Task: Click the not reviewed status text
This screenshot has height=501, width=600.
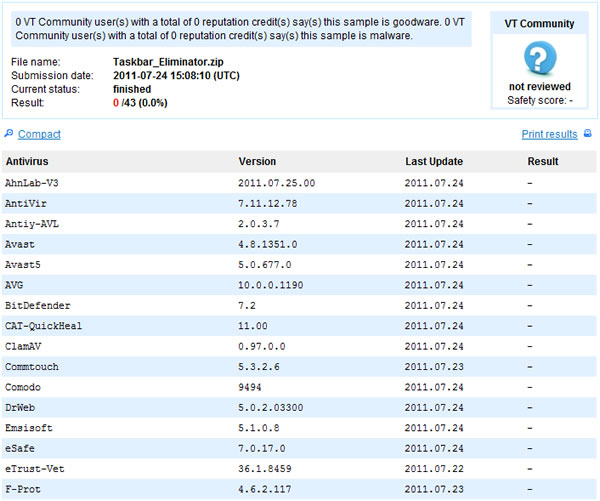Action: 539,86
